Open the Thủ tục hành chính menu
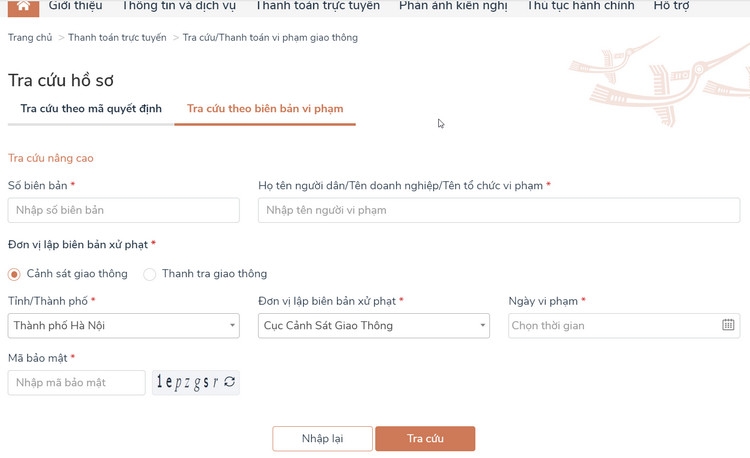750x458 pixels. (x=580, y=6)
